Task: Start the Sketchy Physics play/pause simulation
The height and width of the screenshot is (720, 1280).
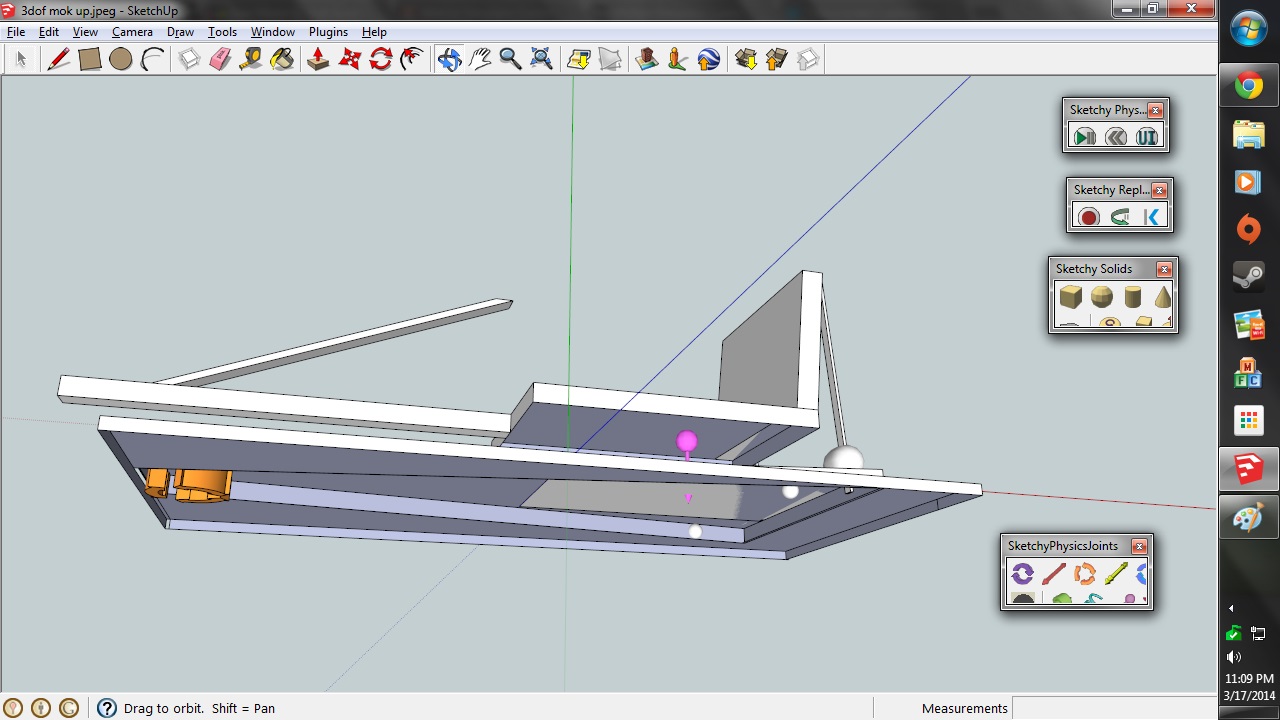Action: pos(1084,137)
